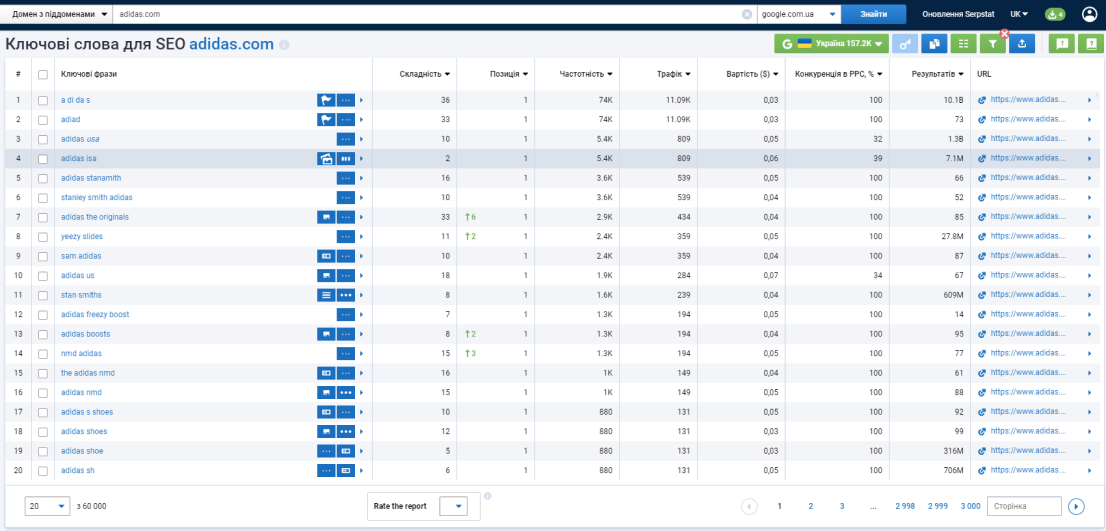Click the exclamation feedback icon button
Image resolution: width=1106 pixels, height=531 pixels.
click(1062, 44)
